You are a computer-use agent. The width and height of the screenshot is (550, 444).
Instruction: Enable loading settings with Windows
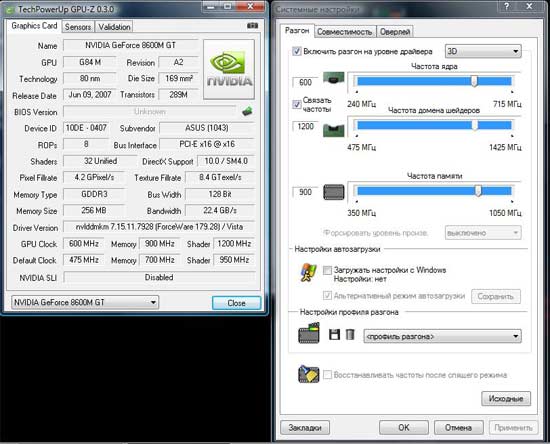tap(327, 270)
